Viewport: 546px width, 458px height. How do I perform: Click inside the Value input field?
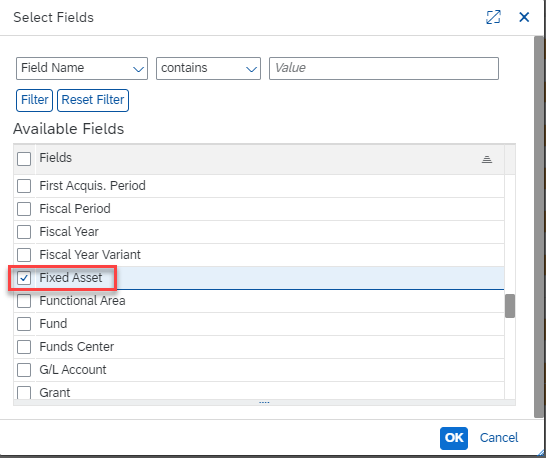pos(384,68)
